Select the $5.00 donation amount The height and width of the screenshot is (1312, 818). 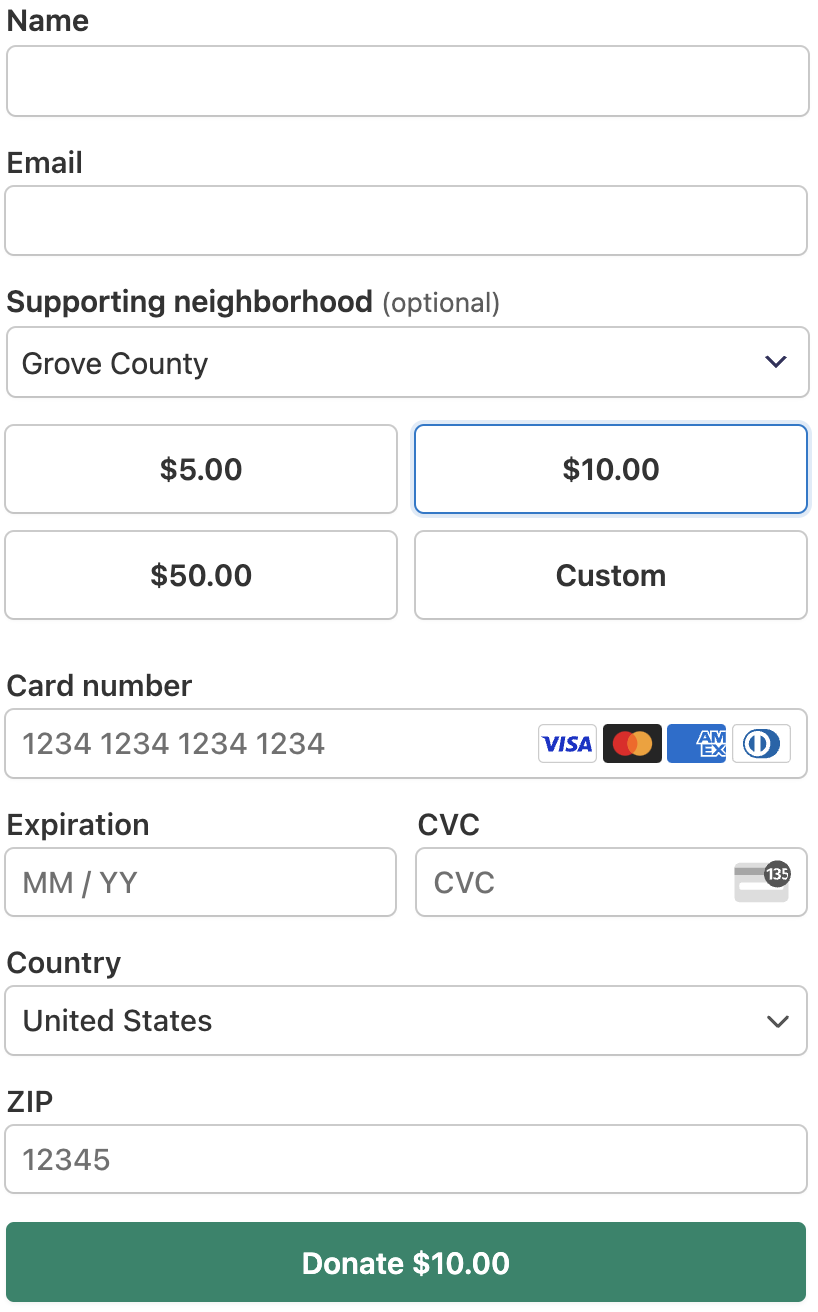point(201,469)
